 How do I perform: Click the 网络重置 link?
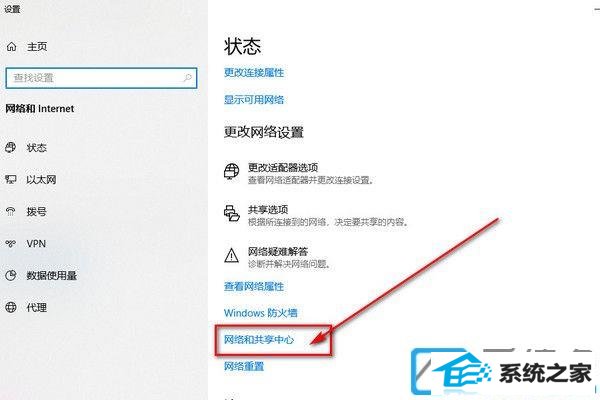[x=244, y=366]
